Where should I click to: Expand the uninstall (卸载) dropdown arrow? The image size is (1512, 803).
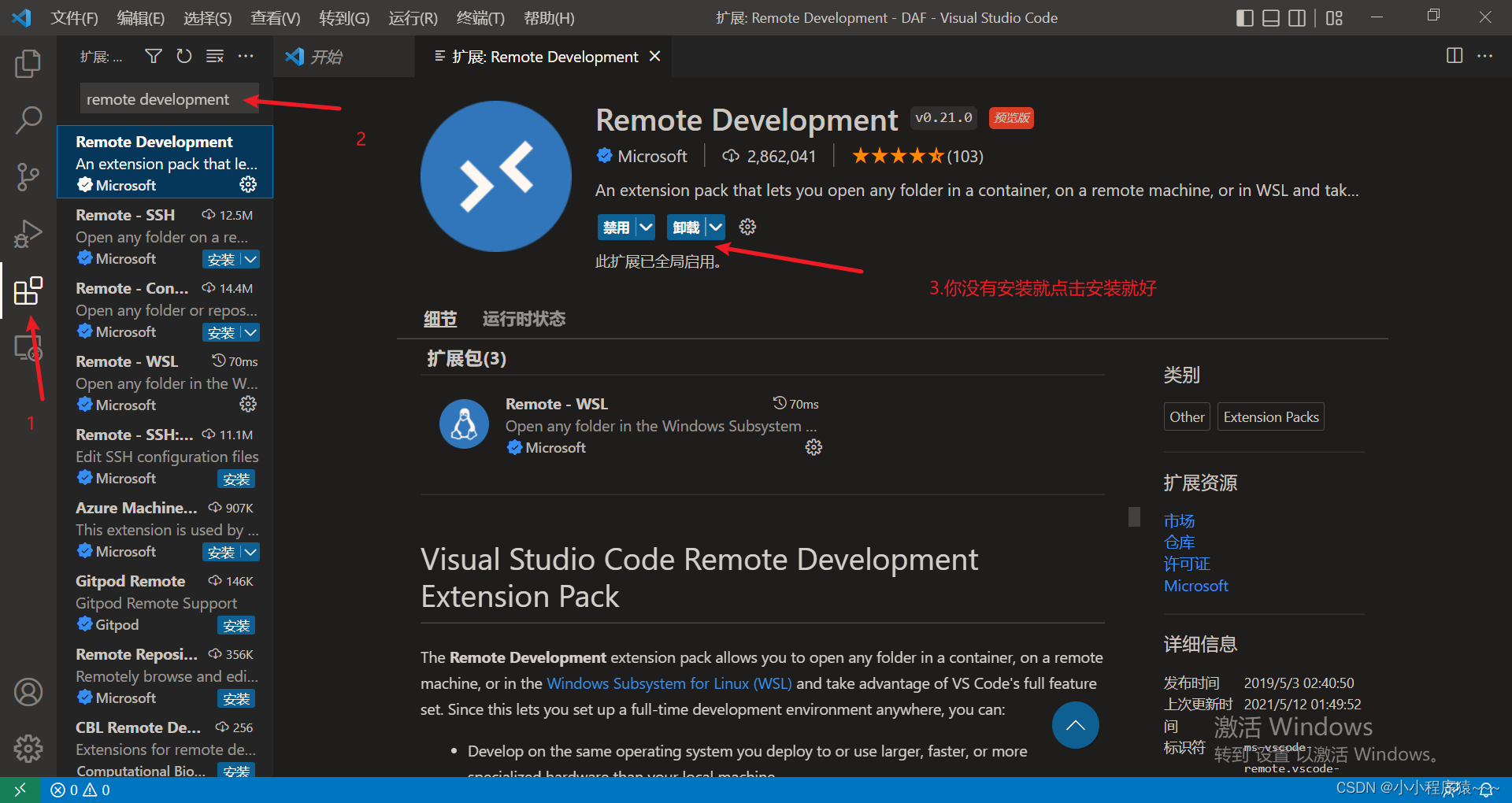pyautogui.click(x=716, y=228)
